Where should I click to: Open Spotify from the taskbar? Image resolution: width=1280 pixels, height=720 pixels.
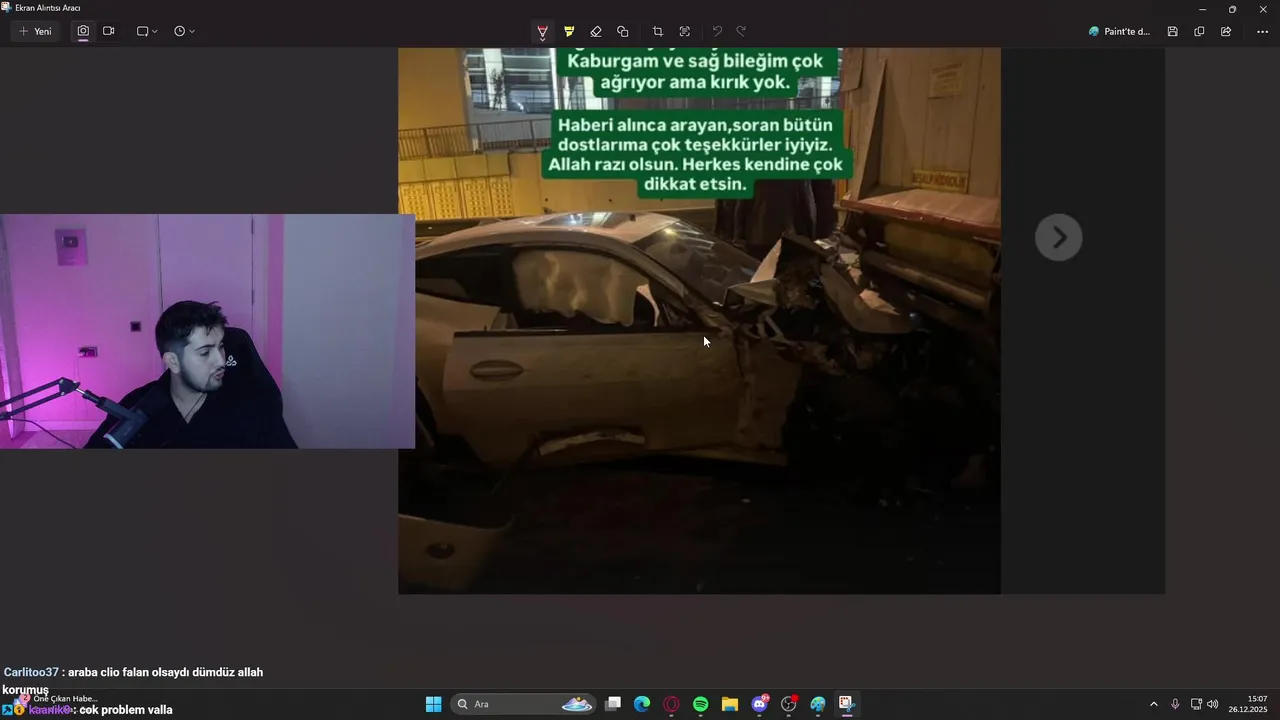[x=701, y=704]
